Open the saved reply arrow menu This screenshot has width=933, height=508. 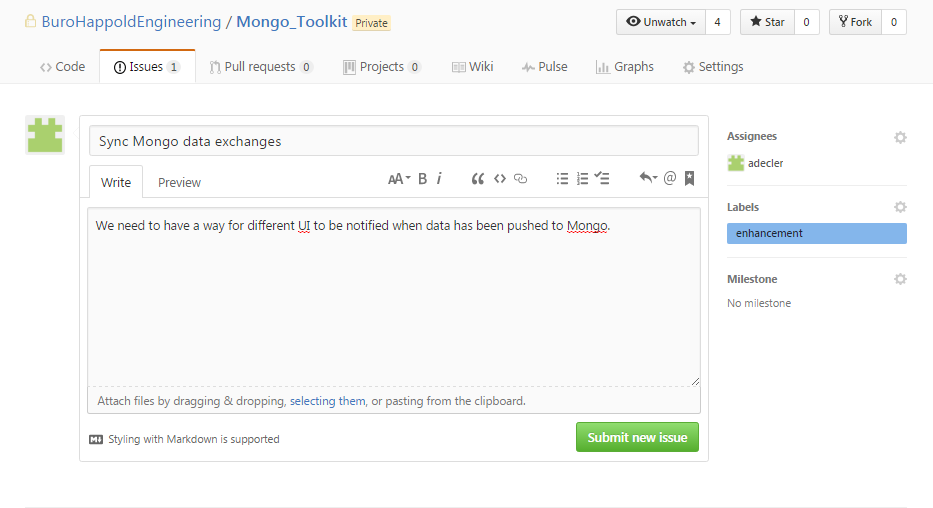(x=648, y=177)
